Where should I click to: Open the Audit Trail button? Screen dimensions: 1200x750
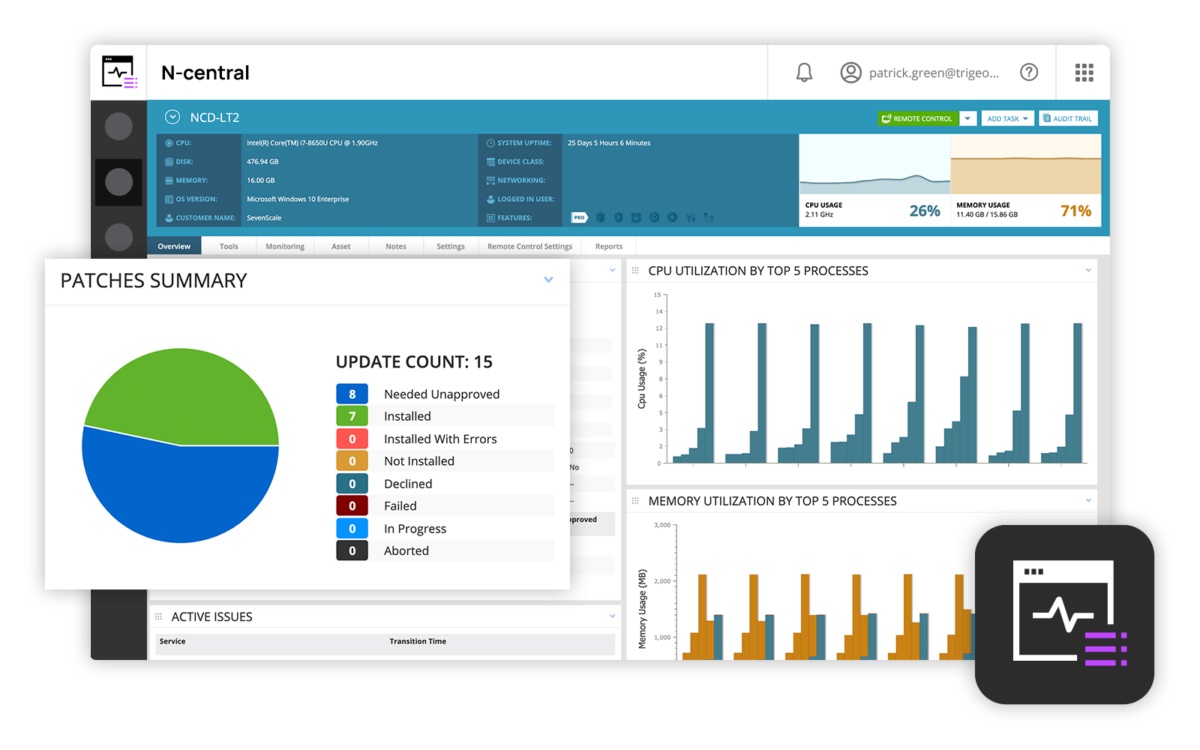tap(1067, 119)
